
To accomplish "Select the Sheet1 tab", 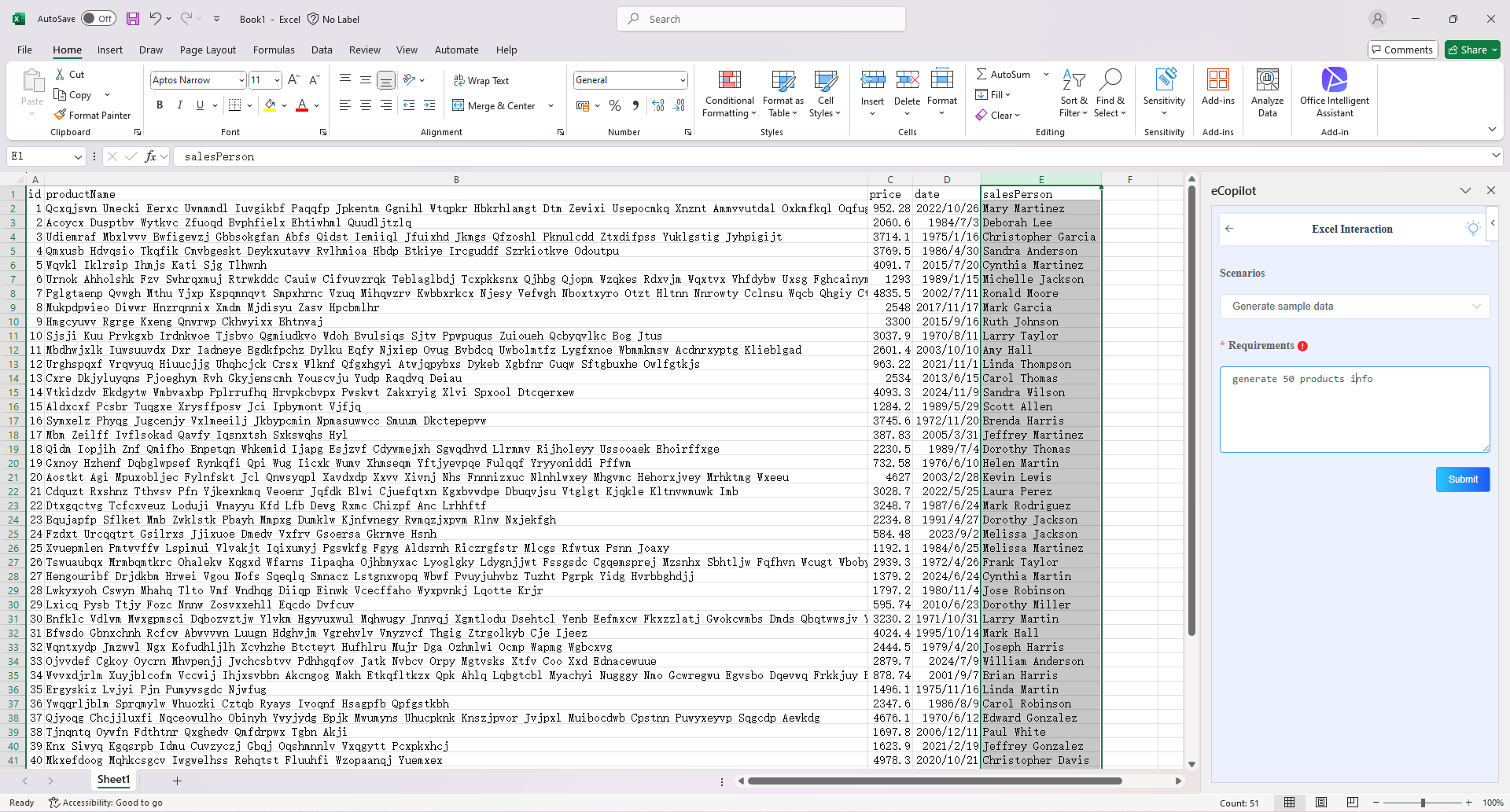I will pyautogui.click(x=113, y=779).
